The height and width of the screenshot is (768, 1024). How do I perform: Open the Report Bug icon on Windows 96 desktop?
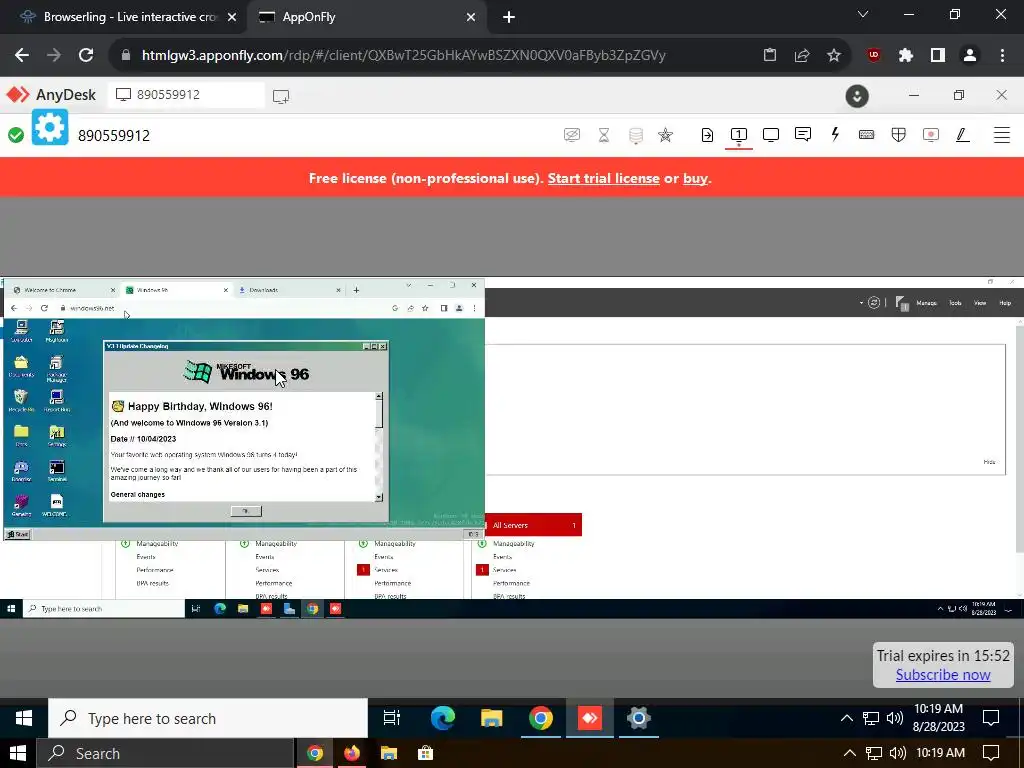point(57,401)
